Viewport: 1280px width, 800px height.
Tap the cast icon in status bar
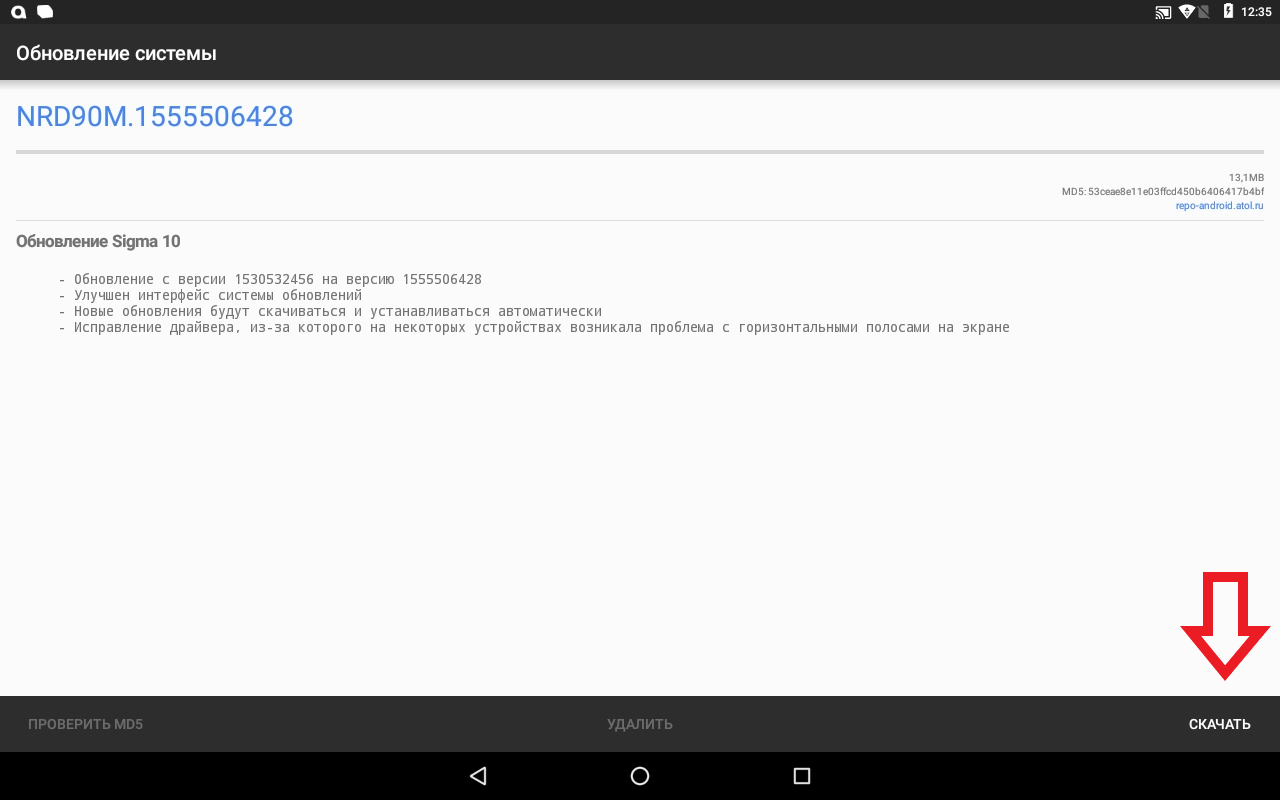click(1163, 12)
